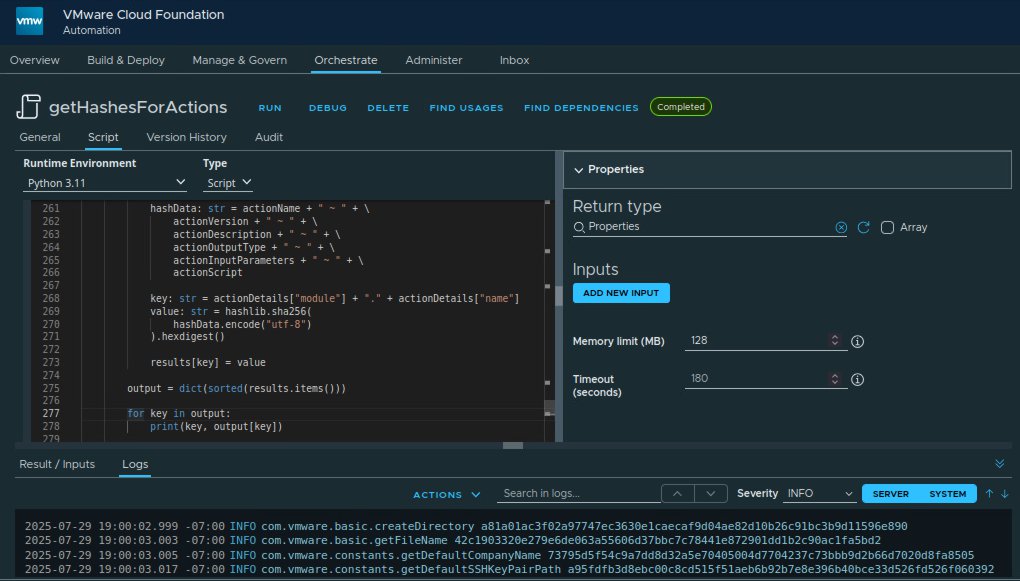Open the ACTIONS dropdown in logs
Screen dimensions: 1020x581
click(447, 494)
